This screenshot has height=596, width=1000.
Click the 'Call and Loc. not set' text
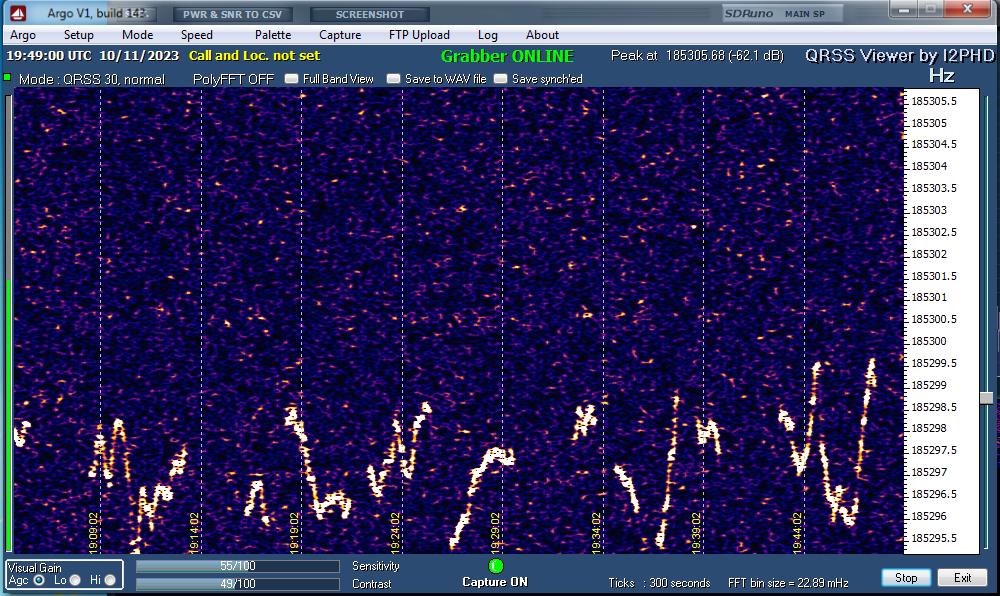[x=254, y=55]
